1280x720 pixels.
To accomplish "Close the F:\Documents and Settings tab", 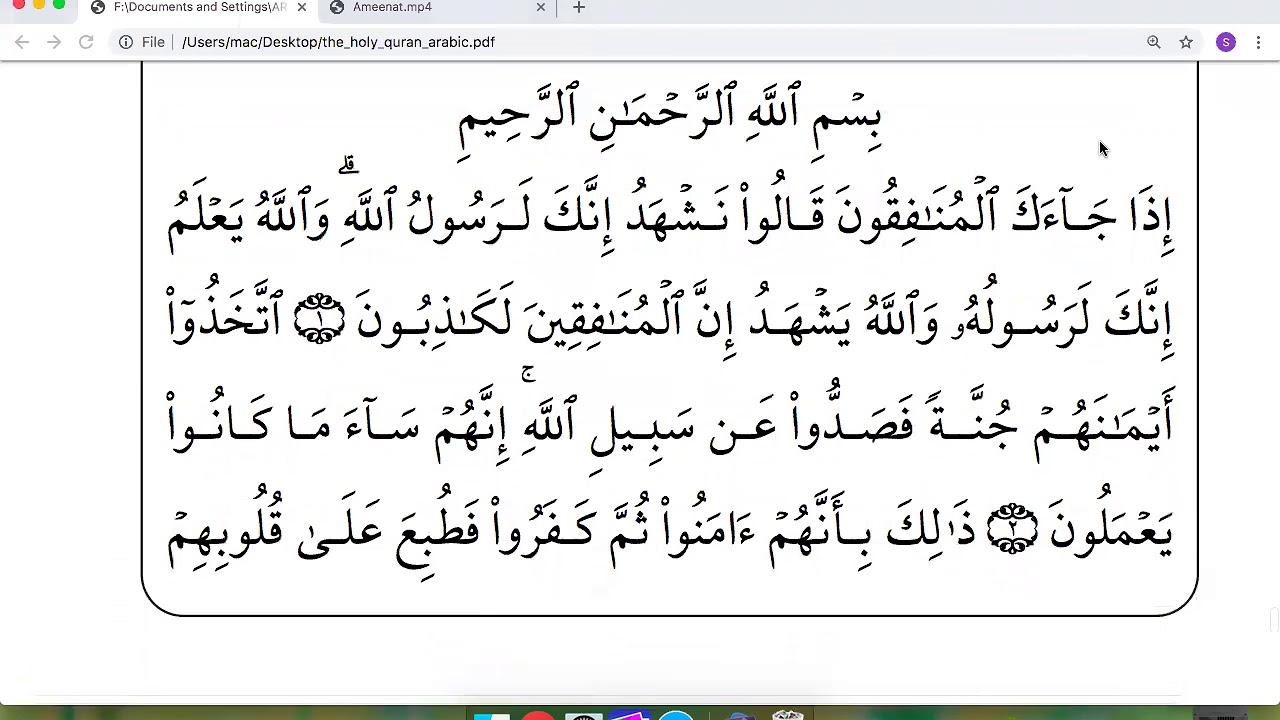I will (302, 7).
